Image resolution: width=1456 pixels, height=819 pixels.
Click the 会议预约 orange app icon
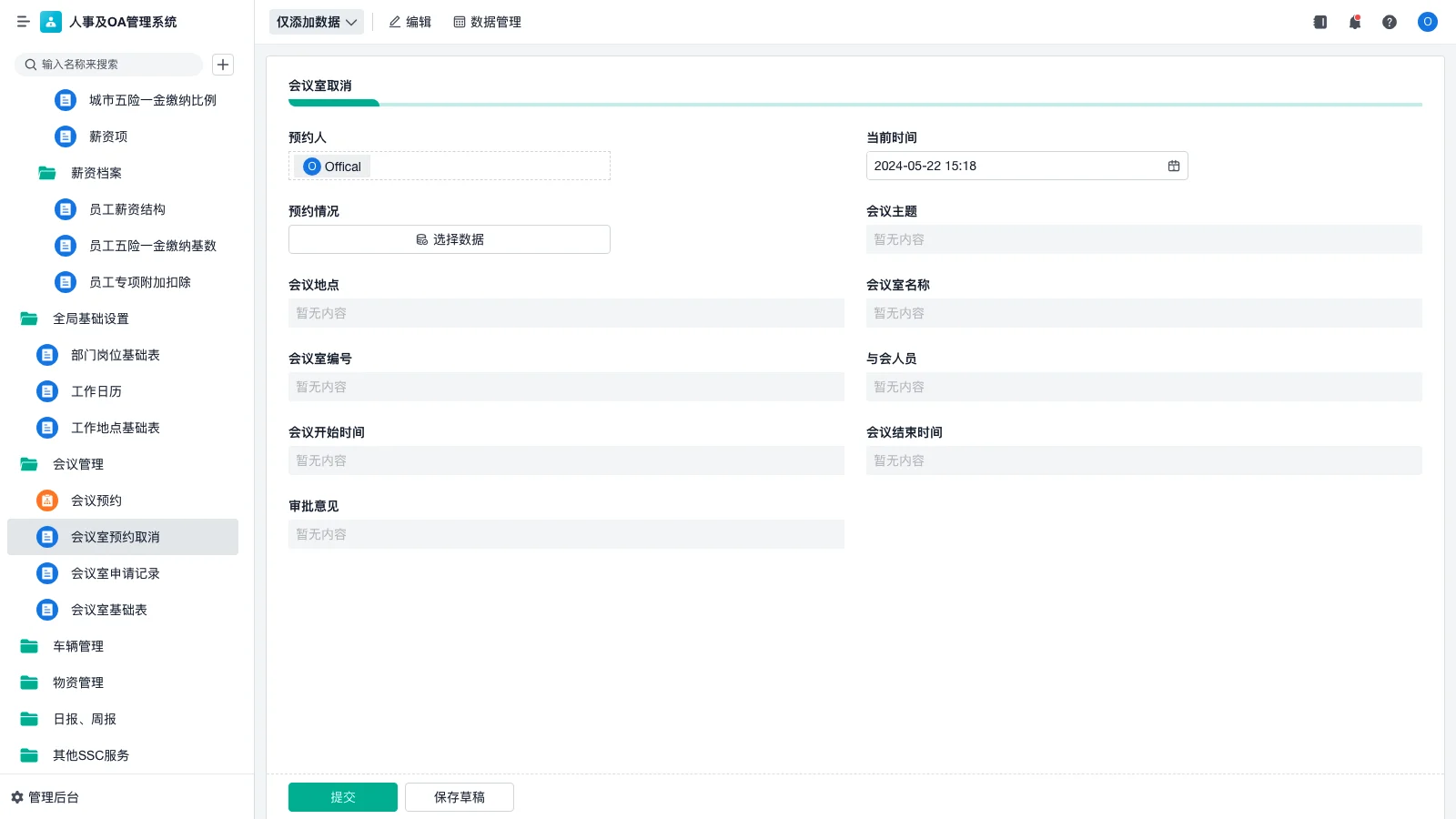(x=46, y=500)
